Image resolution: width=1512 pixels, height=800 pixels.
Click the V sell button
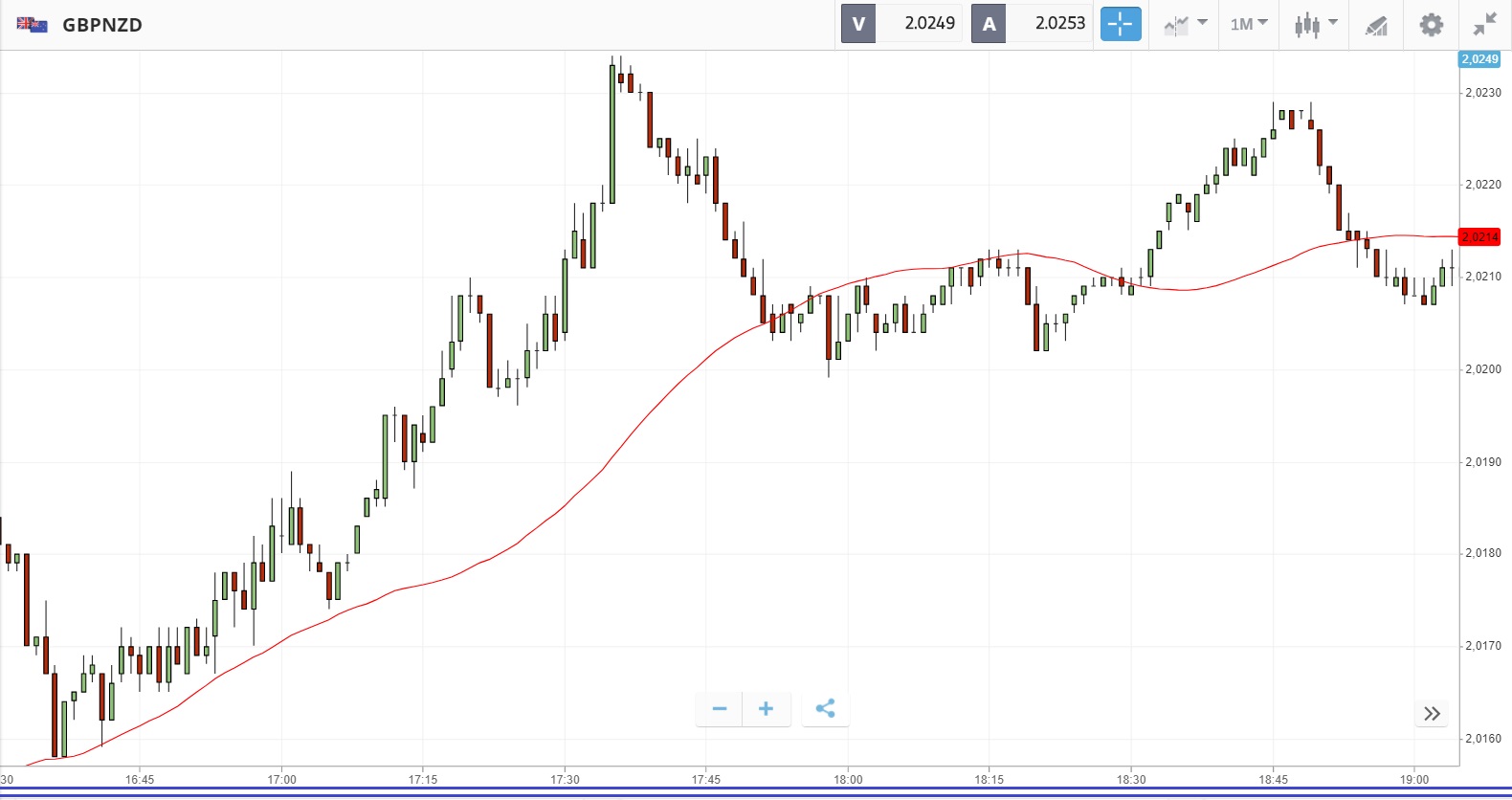pos(858,24)
